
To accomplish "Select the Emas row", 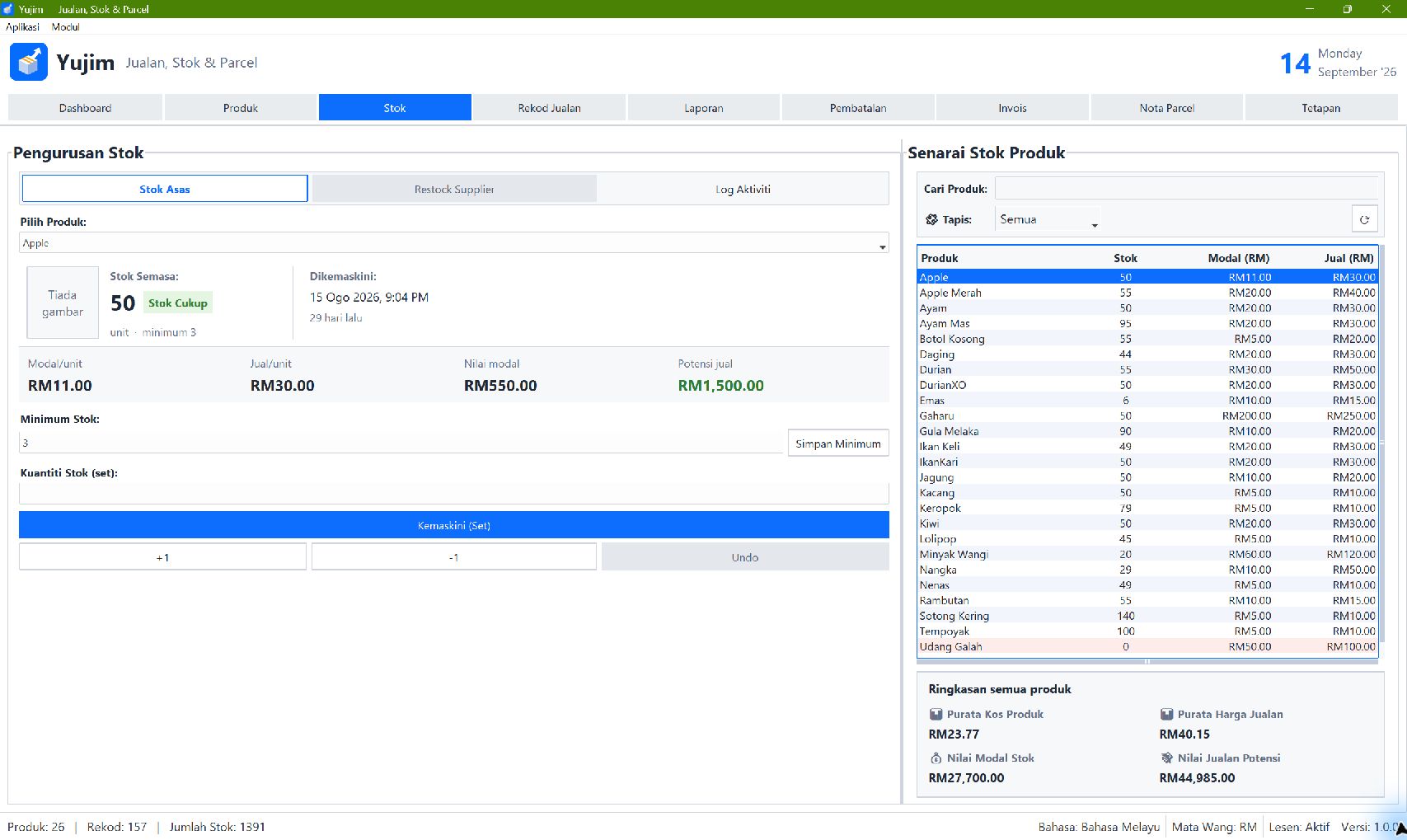I will [1147, 401].
